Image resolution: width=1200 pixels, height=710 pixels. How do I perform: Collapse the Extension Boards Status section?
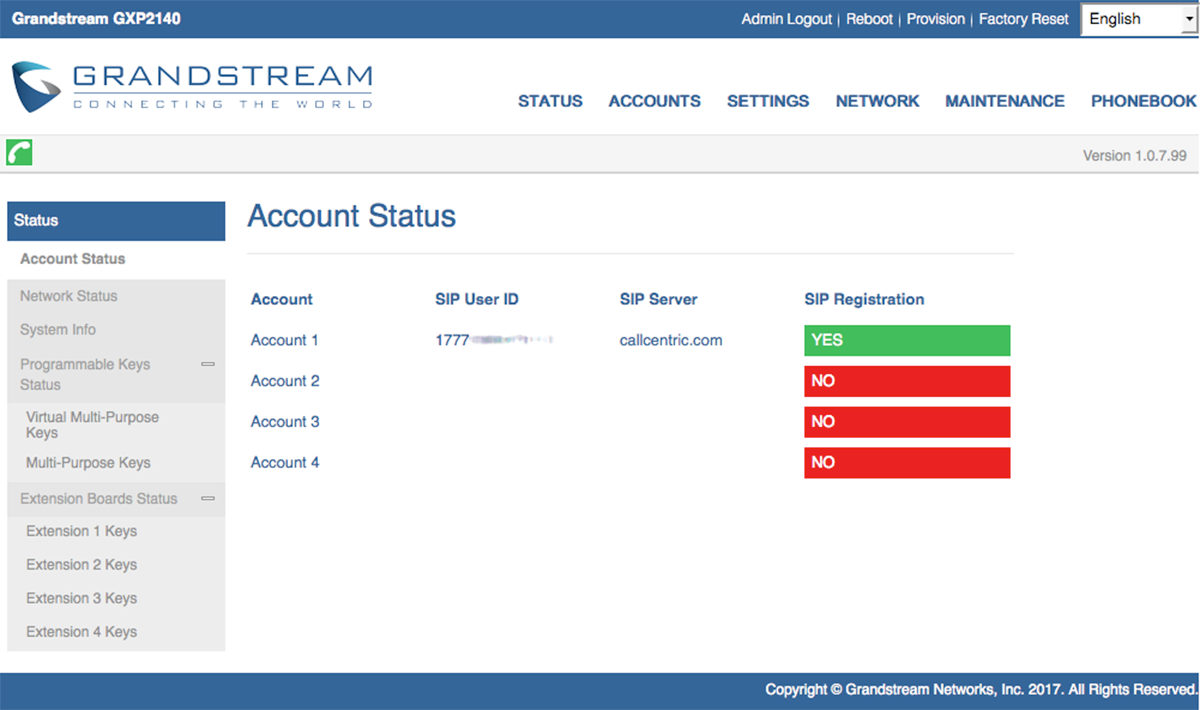(208, 498)
